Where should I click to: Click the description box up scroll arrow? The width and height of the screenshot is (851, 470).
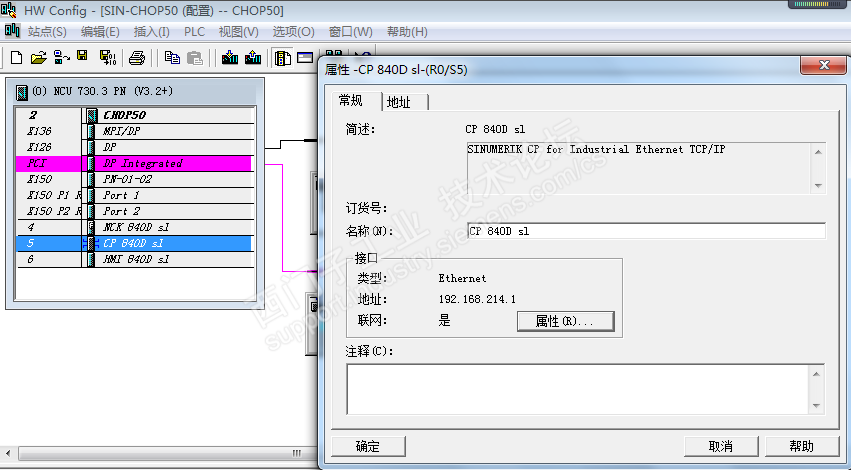(818, 152)
